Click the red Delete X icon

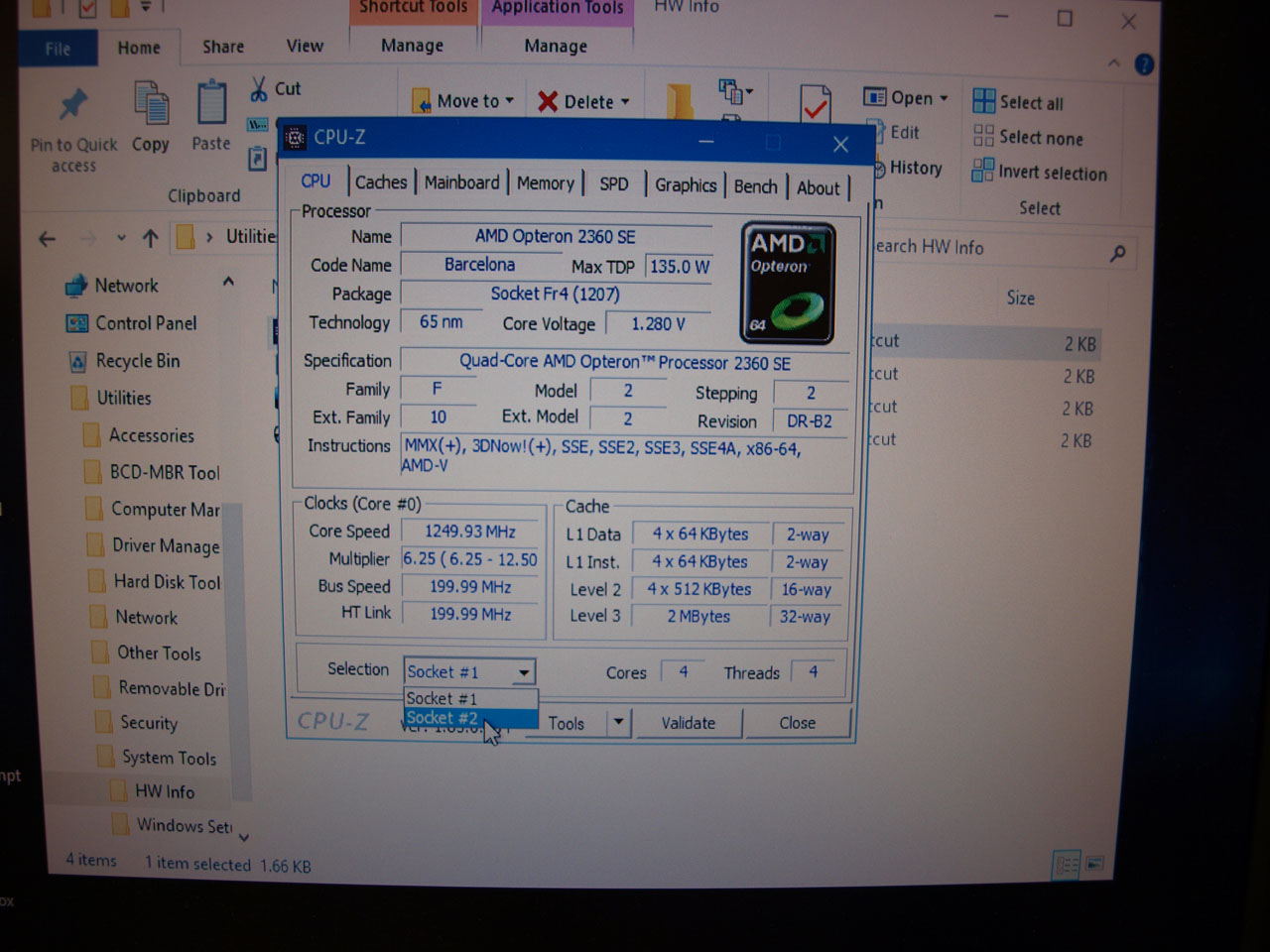[x=547, y=102]
